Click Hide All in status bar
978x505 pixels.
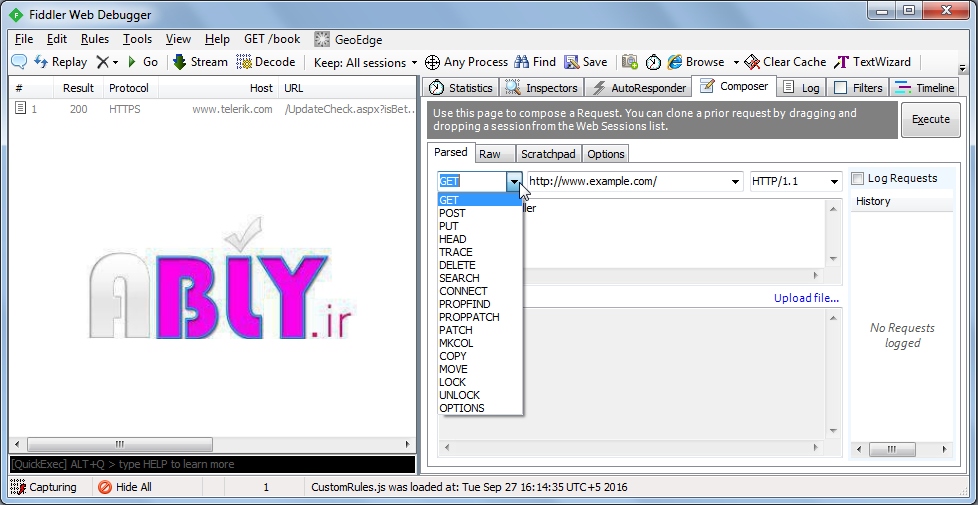(125, 488)
